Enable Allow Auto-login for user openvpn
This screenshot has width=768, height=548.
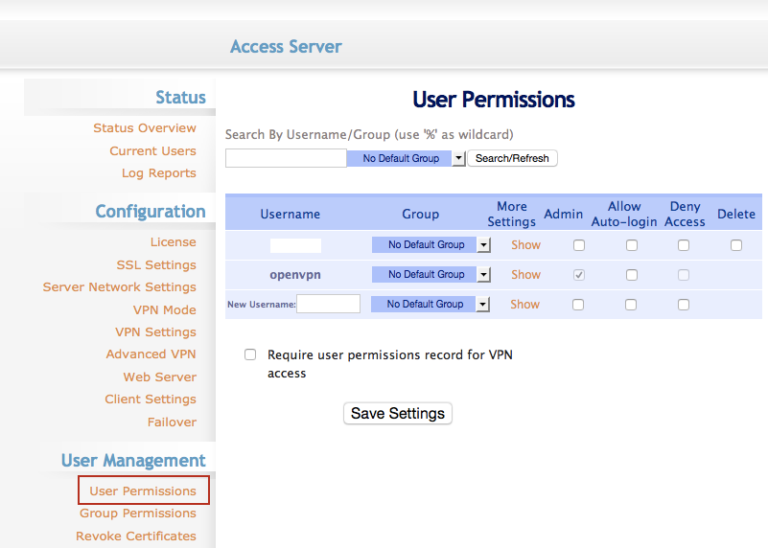click(632, 275)
